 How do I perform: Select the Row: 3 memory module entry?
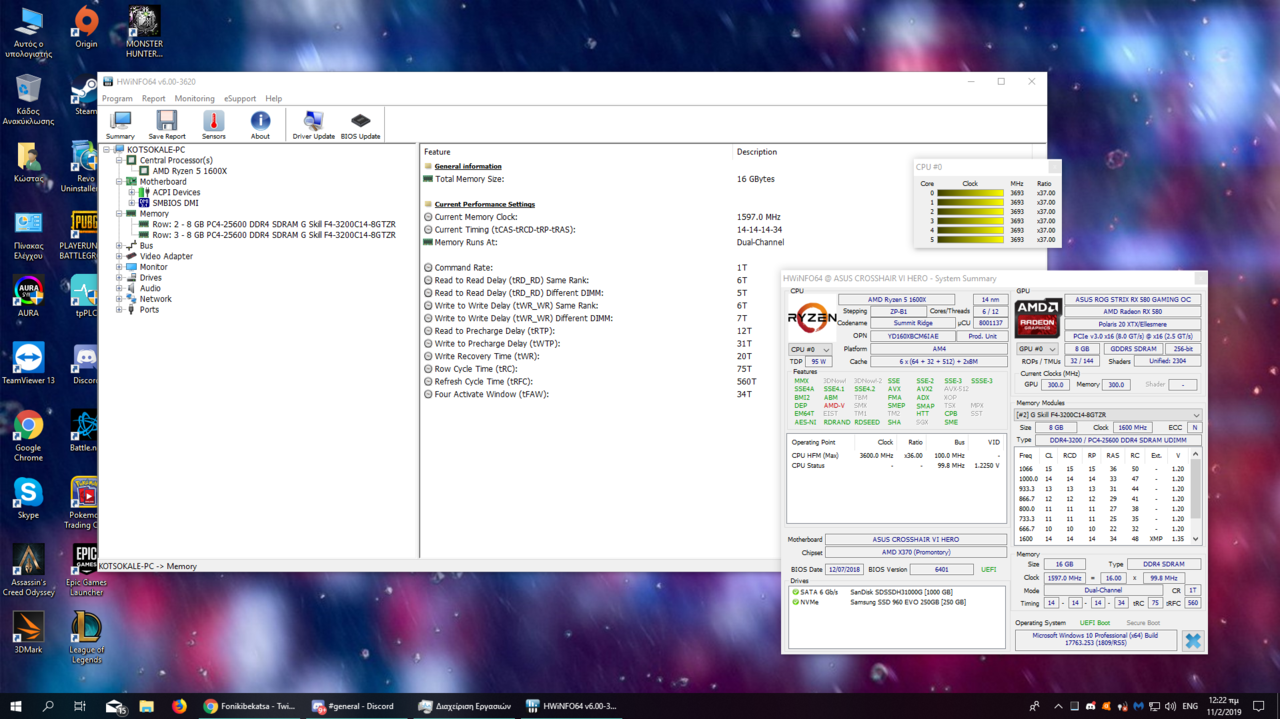pos(273,235)
